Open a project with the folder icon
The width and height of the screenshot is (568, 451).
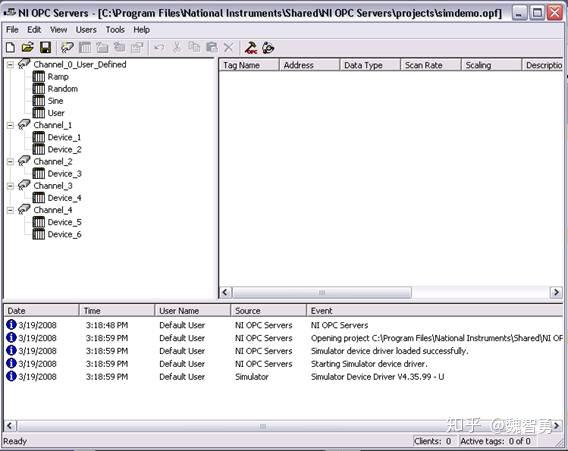[x=28, y=47]
